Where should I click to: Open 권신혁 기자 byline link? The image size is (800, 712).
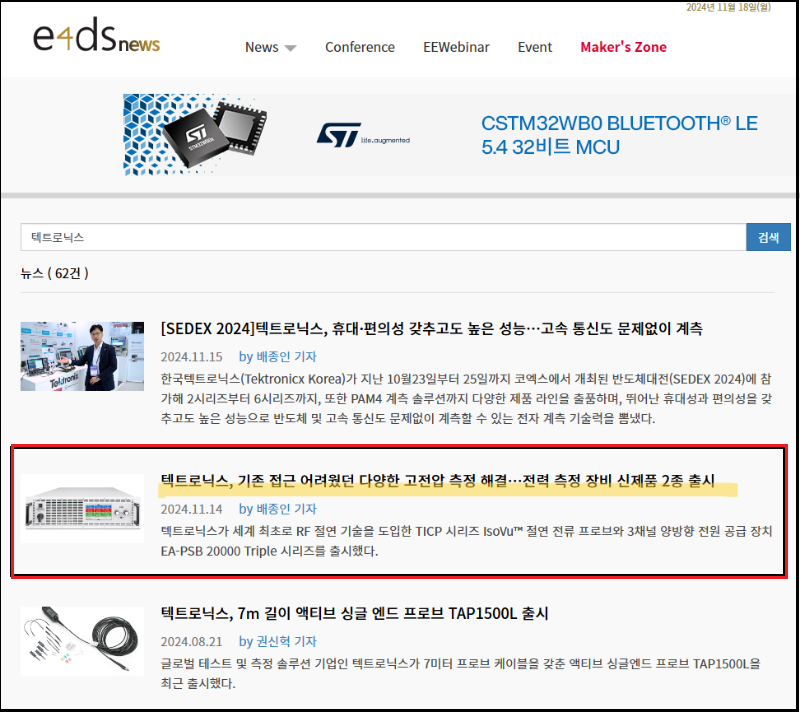click(278, 641)
